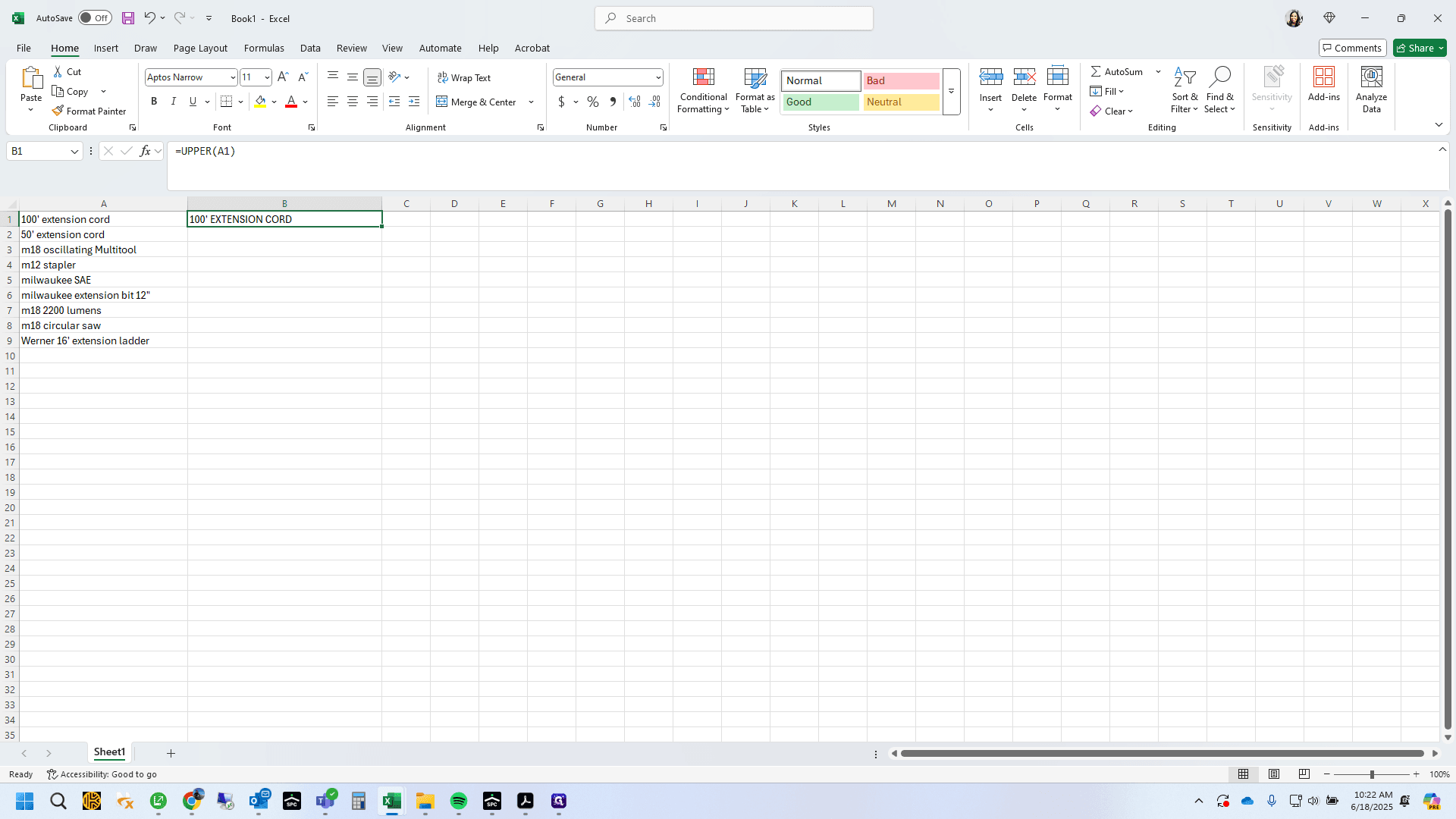Click Increase Indent icon
Image resolution: width=1456 pixels, height=819 pixels.
tap(414, 102)
